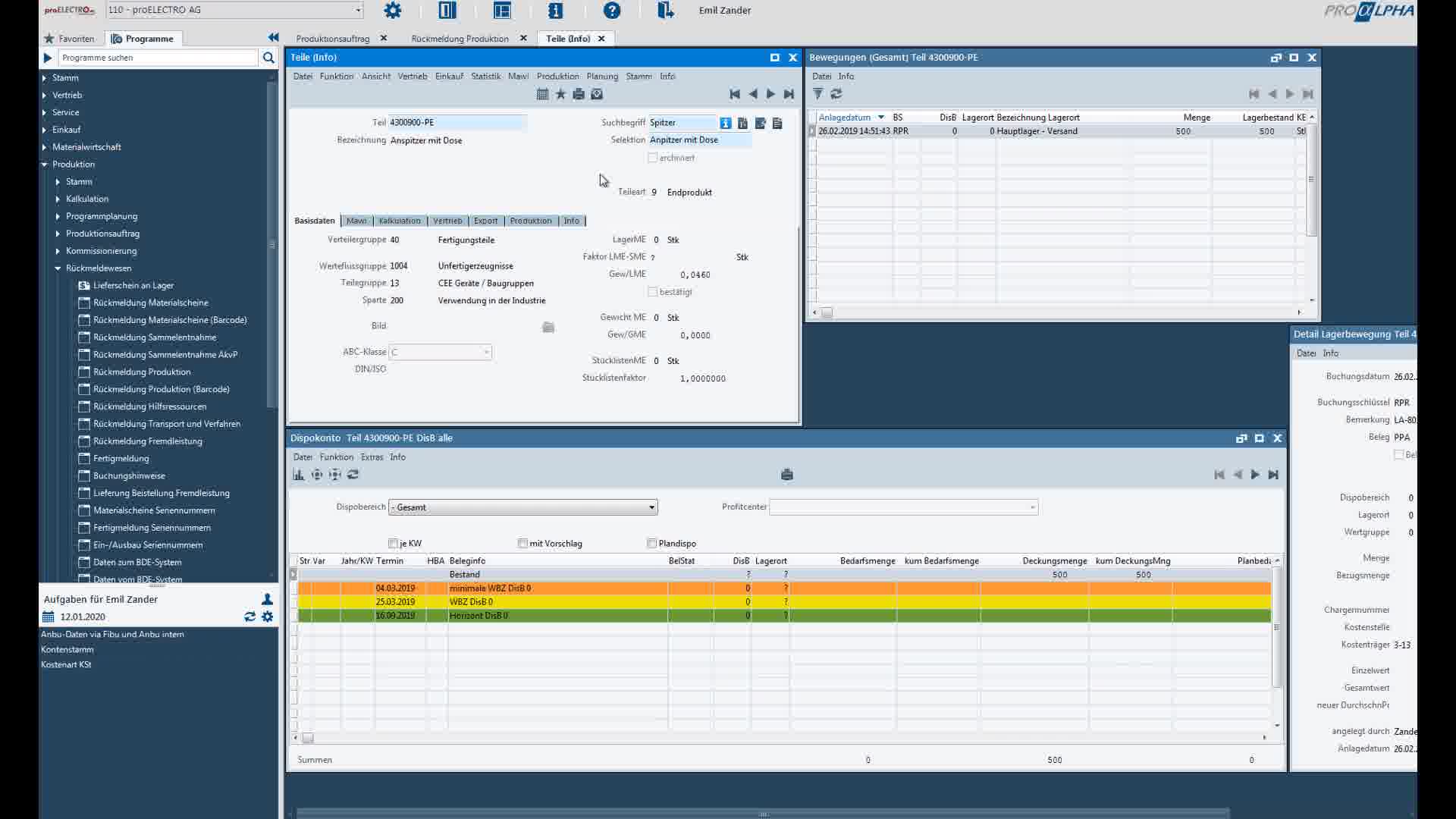Open task settings gear in Aufgaben panel
The image size is (1456, 819).
click(x=267, y=617)
